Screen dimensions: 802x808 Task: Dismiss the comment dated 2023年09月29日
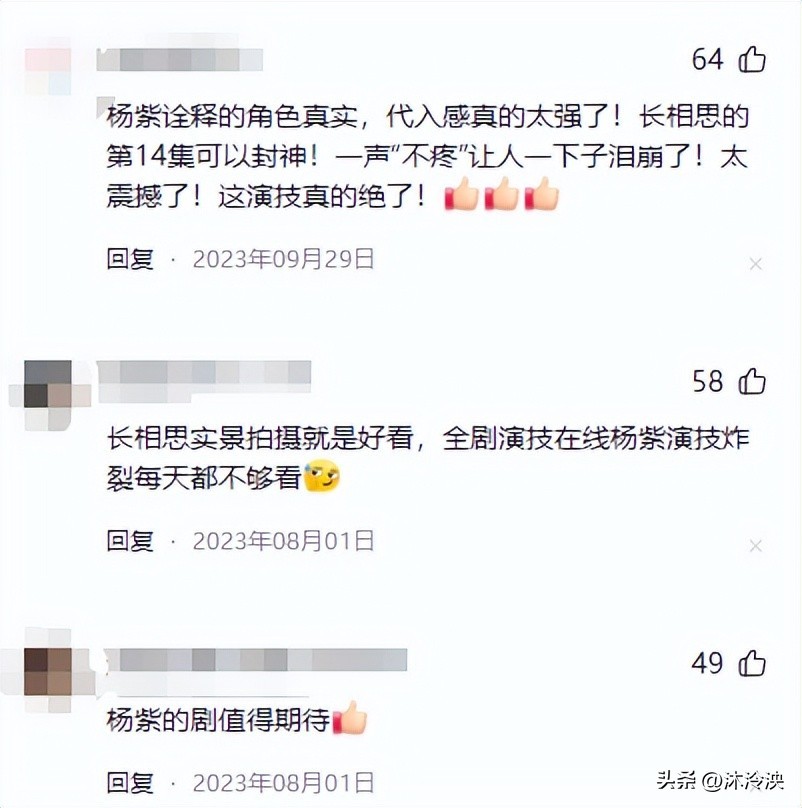point(756,264)
